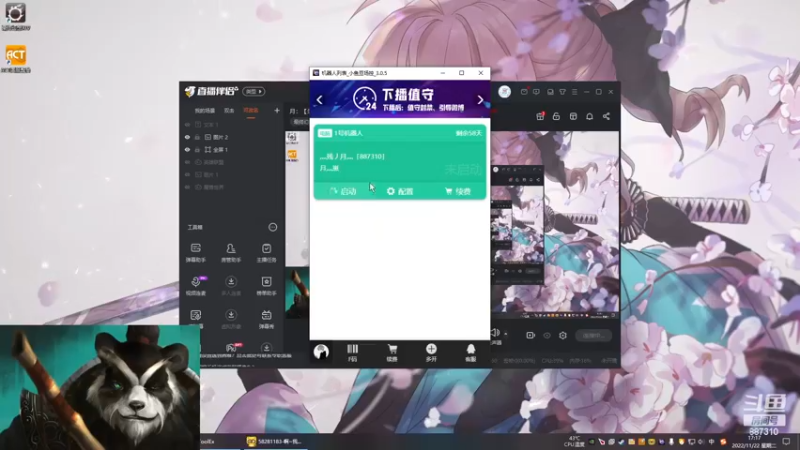This screenshot has width=800, height=450.
Task: Open the 弹幕秀 tool
Action: (266, 319)
